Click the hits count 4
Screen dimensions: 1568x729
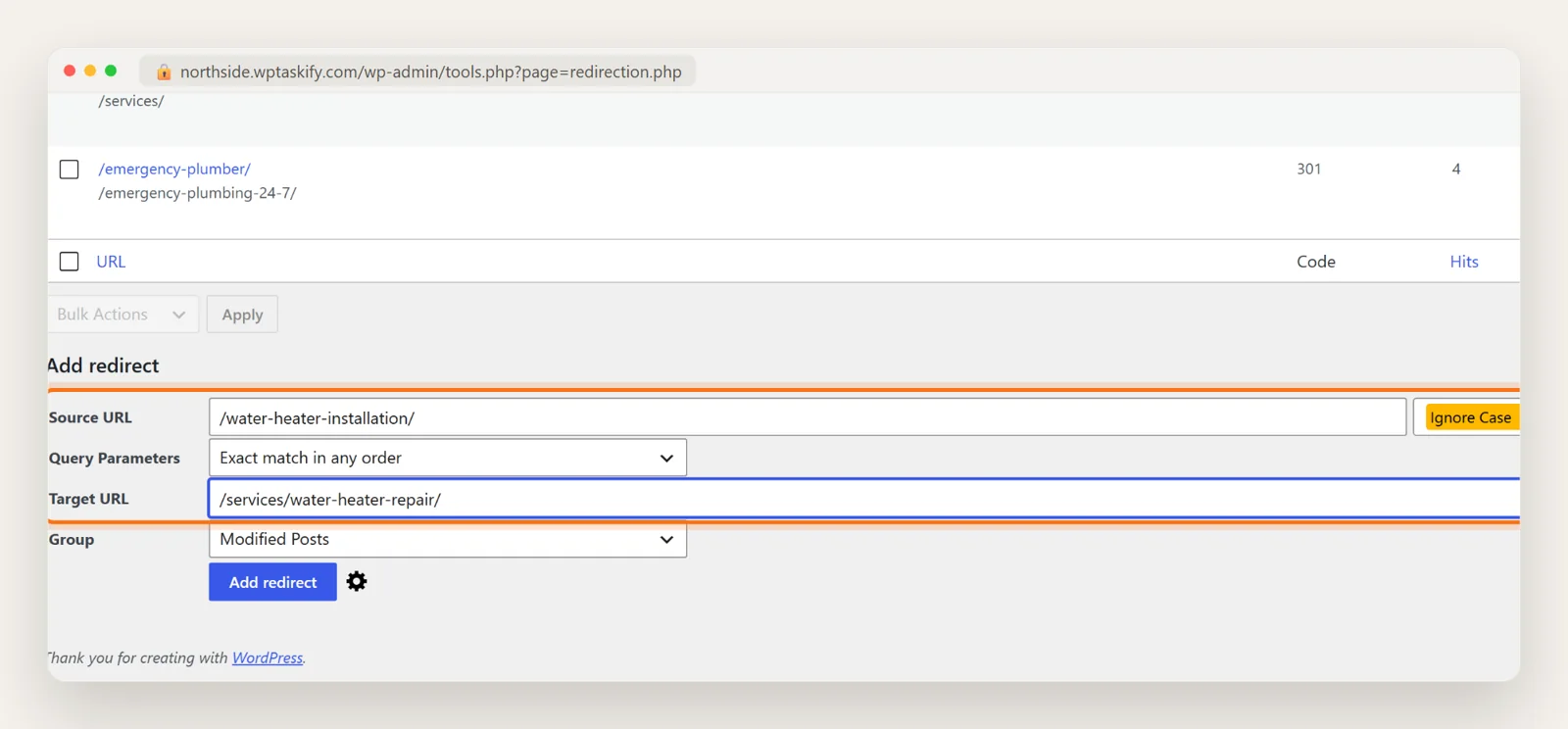click(x=1456, y=169)
